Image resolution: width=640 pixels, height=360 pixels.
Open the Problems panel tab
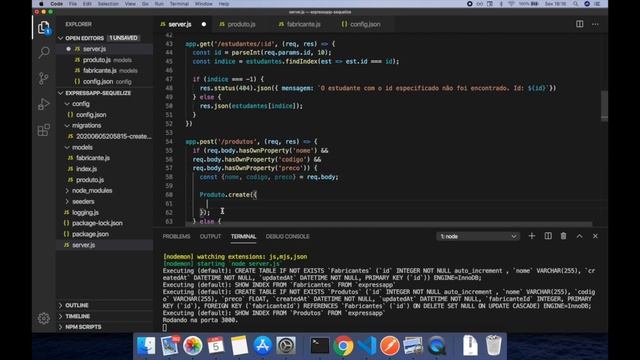176,236
